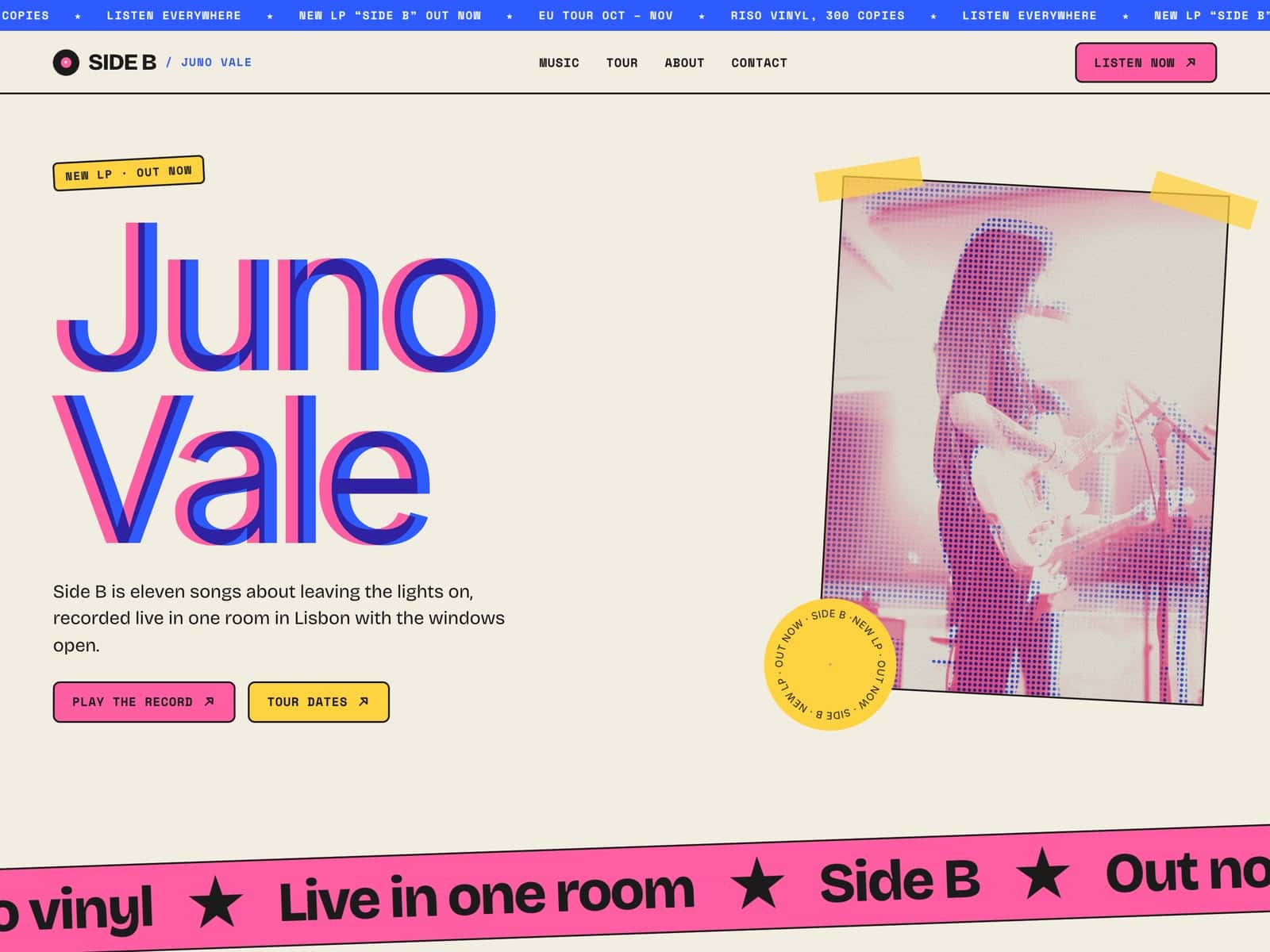
Task: Click the vinyl record logo icon
Action: 66,62
